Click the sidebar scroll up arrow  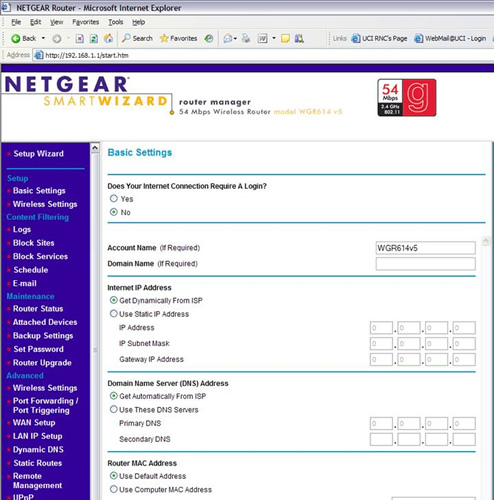click(x=95, y=148)
